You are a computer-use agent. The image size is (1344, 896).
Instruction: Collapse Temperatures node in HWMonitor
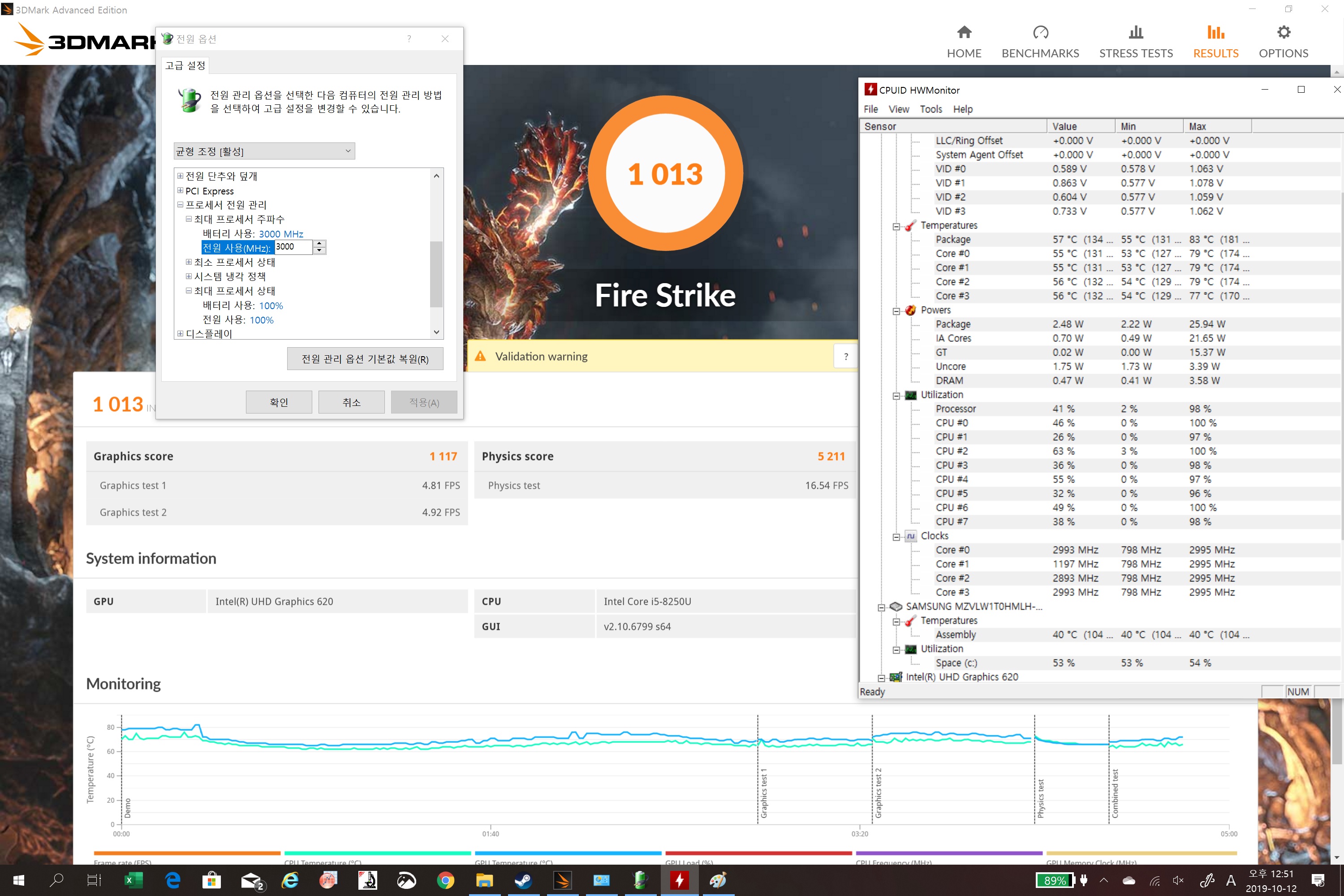coord(896,226)
